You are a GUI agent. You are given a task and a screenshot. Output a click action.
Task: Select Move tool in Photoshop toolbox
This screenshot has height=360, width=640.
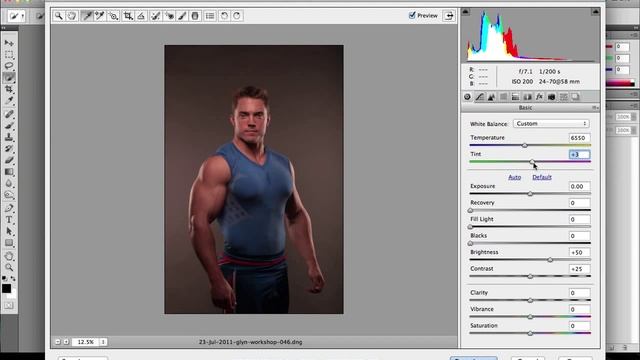9,43
